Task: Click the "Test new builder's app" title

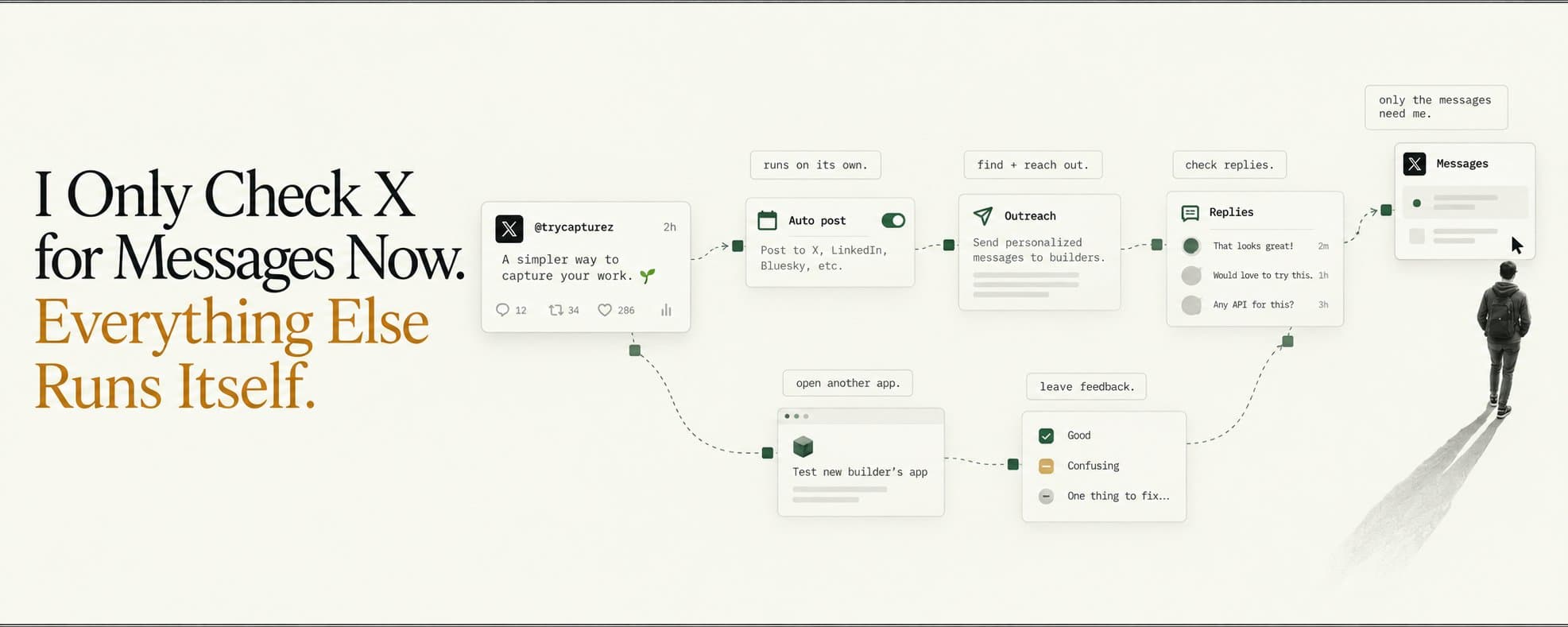Action: click(860, 472)
